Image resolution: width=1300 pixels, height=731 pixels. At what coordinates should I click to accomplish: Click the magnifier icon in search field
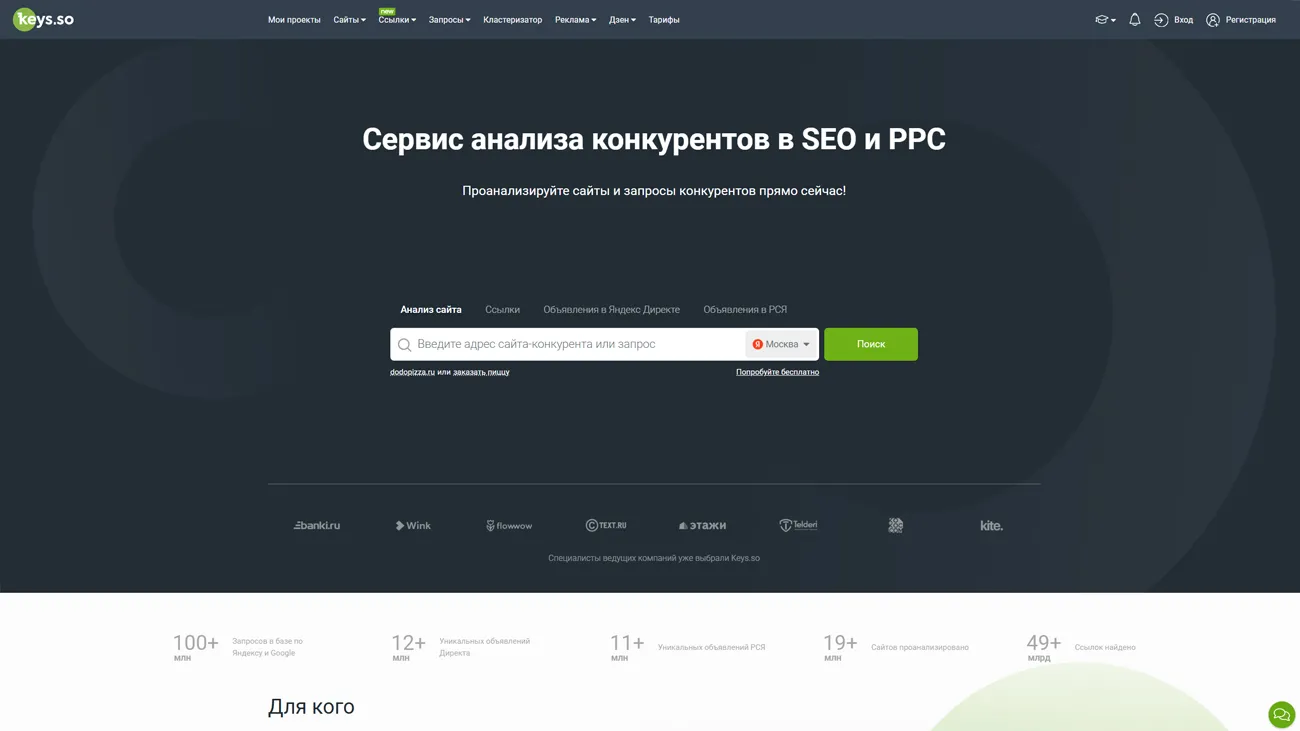click(404, 345)
